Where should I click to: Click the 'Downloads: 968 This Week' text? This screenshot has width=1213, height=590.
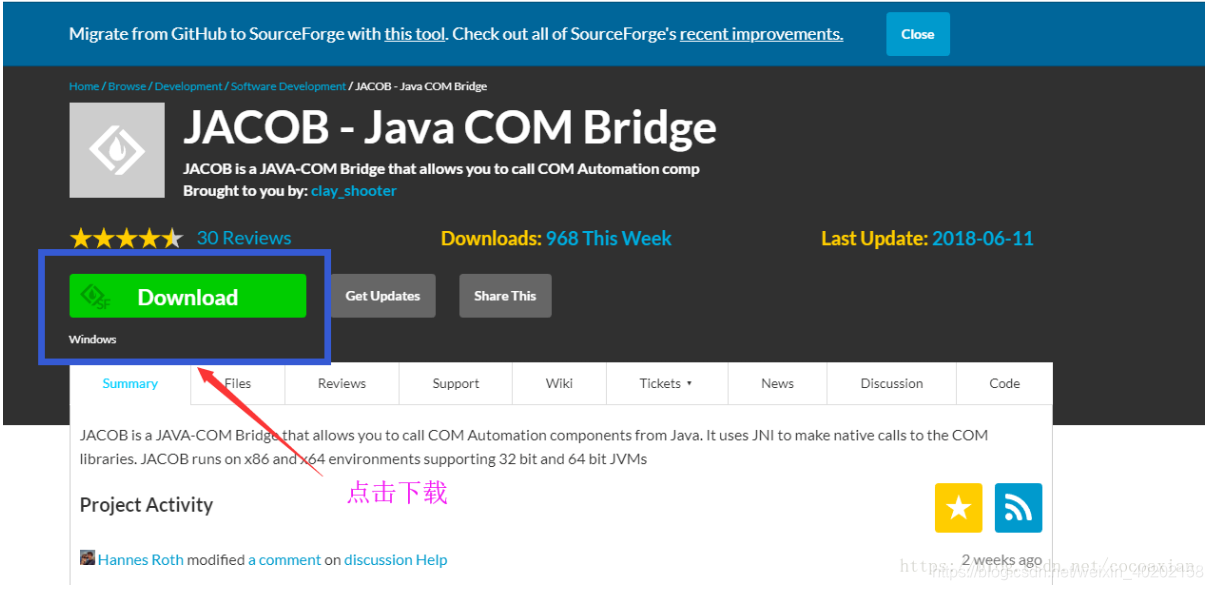pyautogui.click(x=556, y=238)
